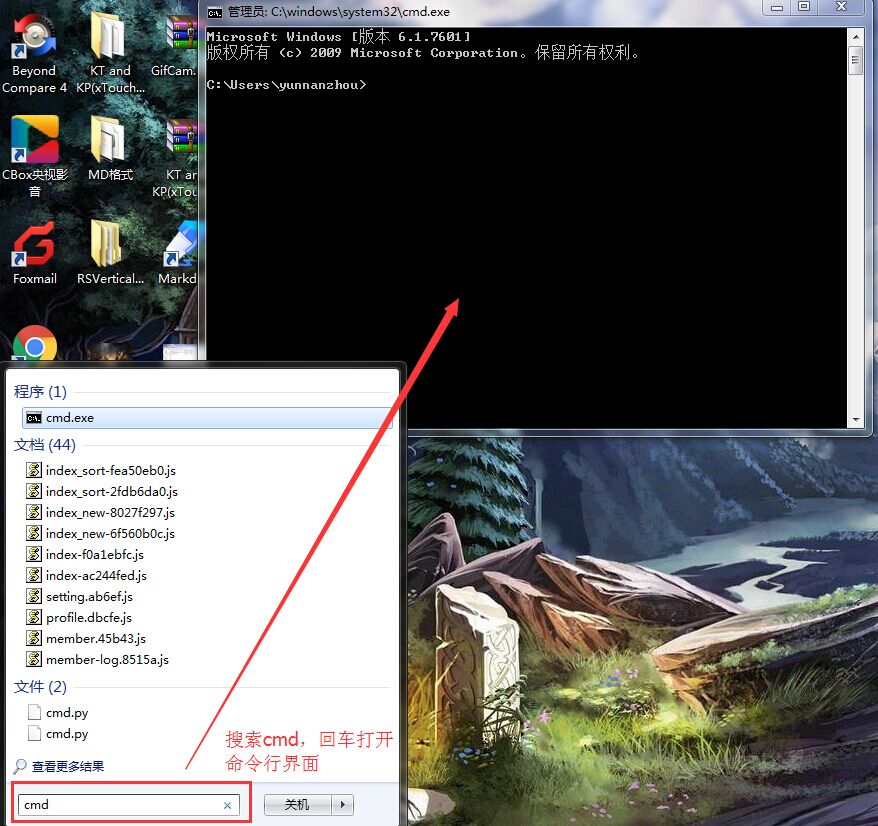Launch Foxmail from the desktop
The height and width of the screenshot is (826, 878).
(35, 253)
